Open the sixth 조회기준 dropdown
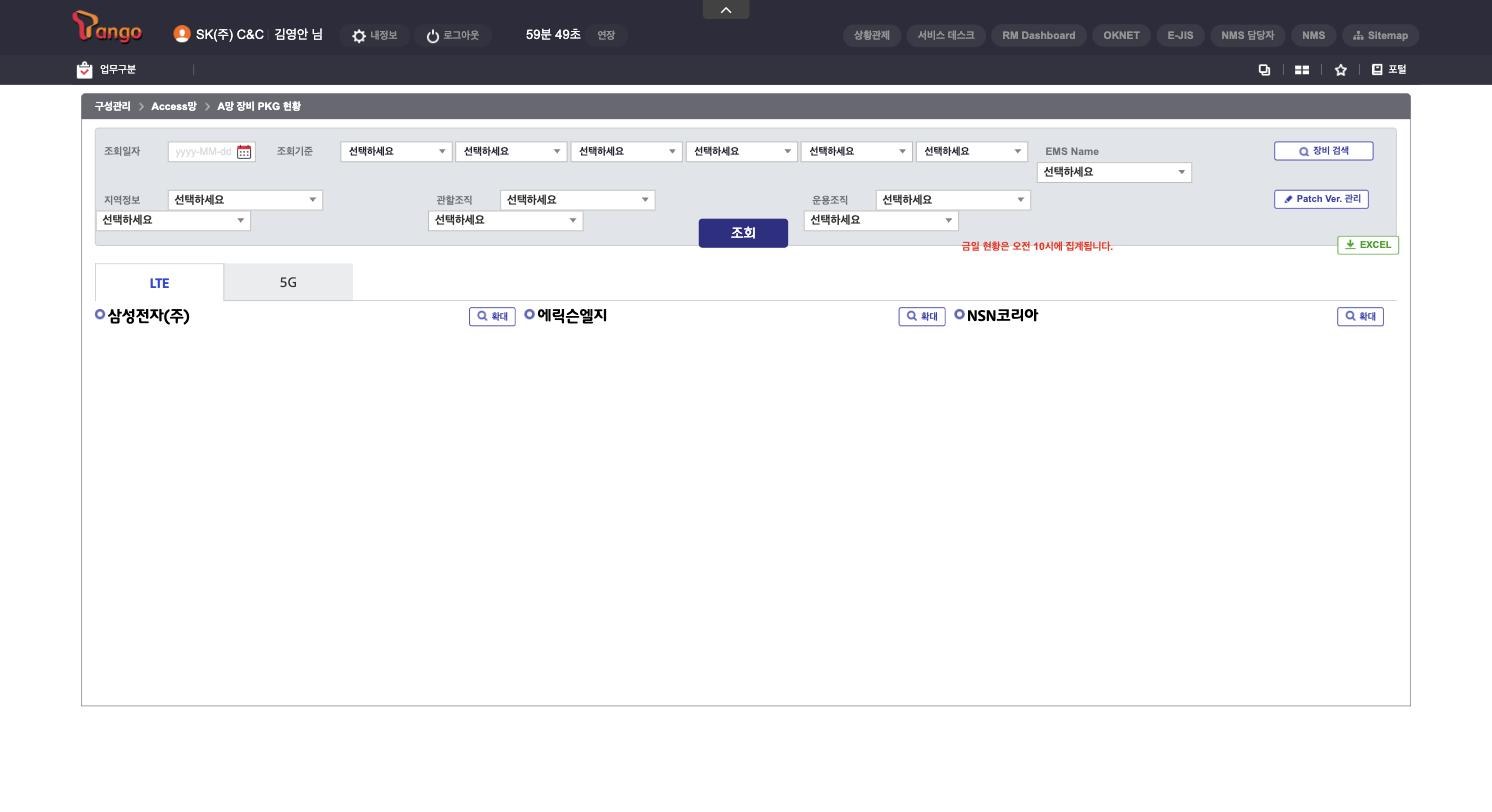Viewport: 1492px width, 812px height. tap(972, 151)
